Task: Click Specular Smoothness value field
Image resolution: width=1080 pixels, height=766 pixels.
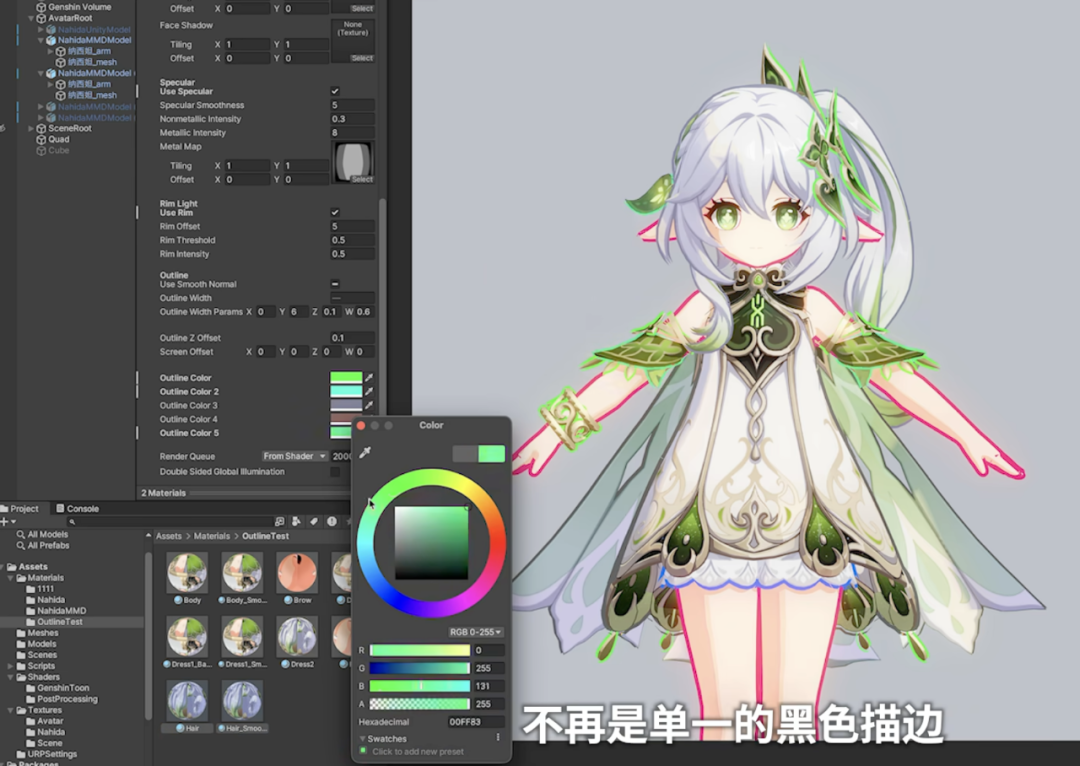Action: (x=353, y=105)
